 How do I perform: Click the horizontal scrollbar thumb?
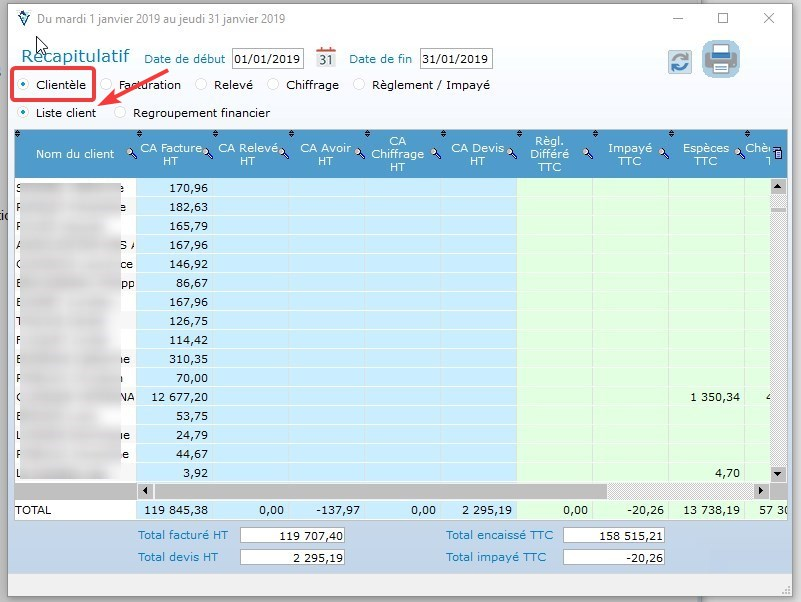[x=381, y=491]
